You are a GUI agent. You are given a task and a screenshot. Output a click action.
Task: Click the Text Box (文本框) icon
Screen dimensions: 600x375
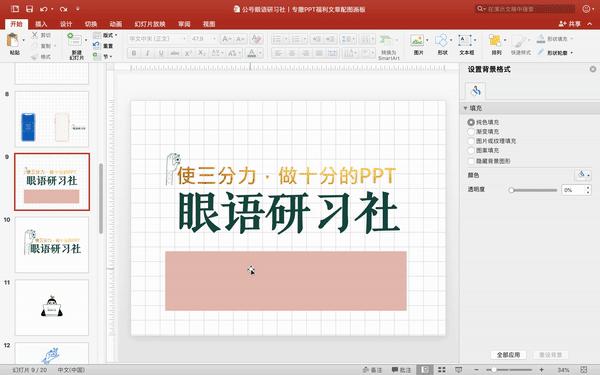click(465, 40)
